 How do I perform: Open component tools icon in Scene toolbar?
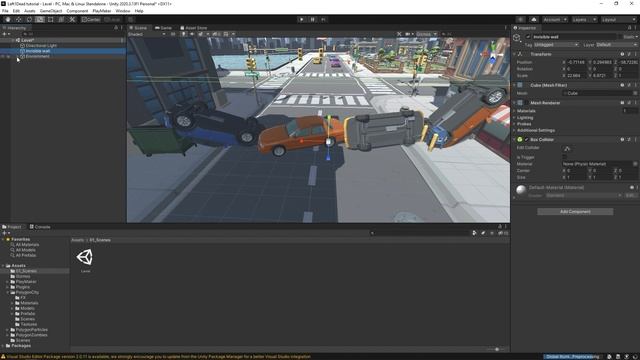pos(399,34)
